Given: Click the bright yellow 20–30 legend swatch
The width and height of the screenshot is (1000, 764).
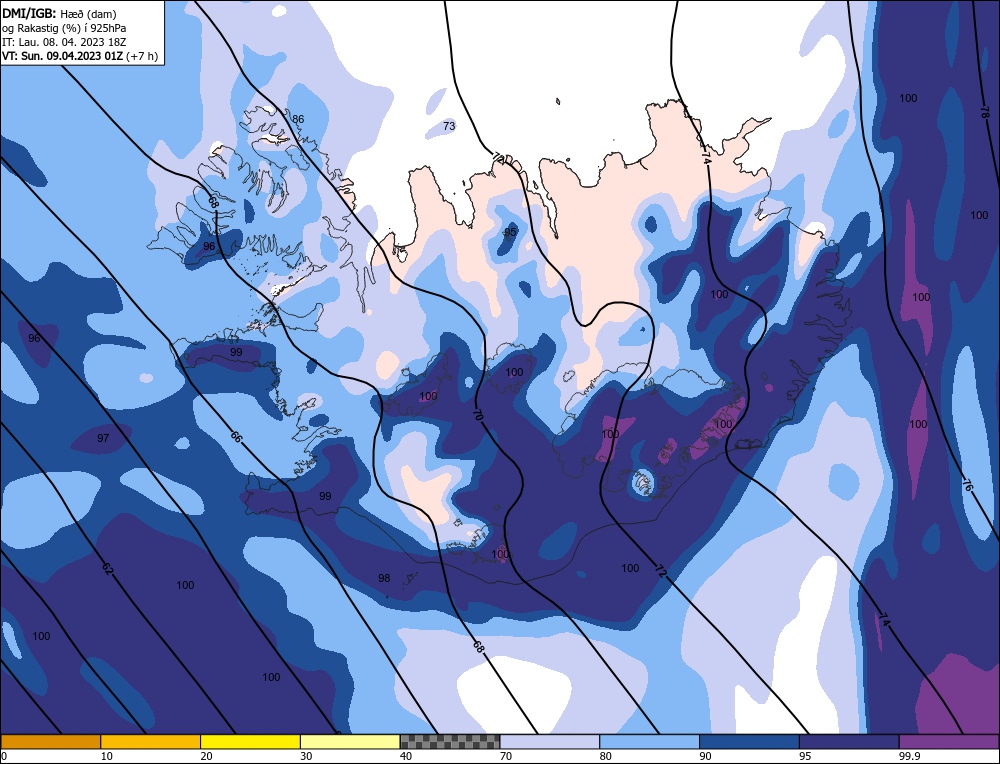Looking at the screenshot, I should click(x=250, y=741).
